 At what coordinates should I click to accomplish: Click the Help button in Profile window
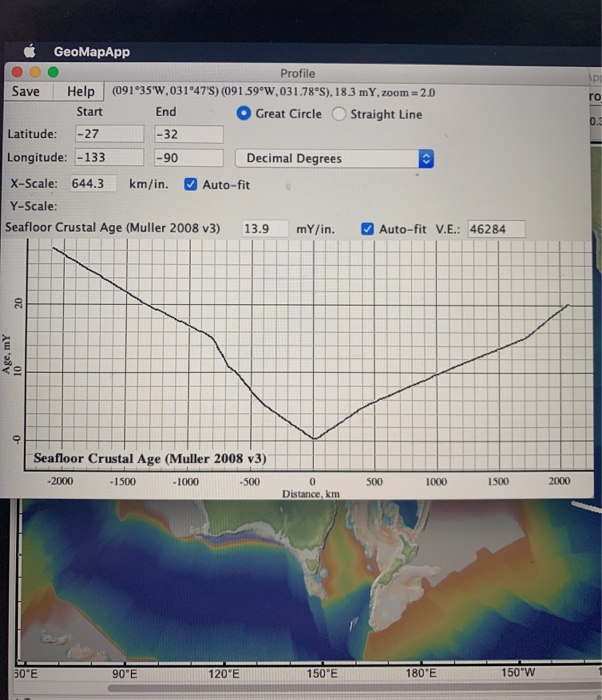(x=80, y=91)
